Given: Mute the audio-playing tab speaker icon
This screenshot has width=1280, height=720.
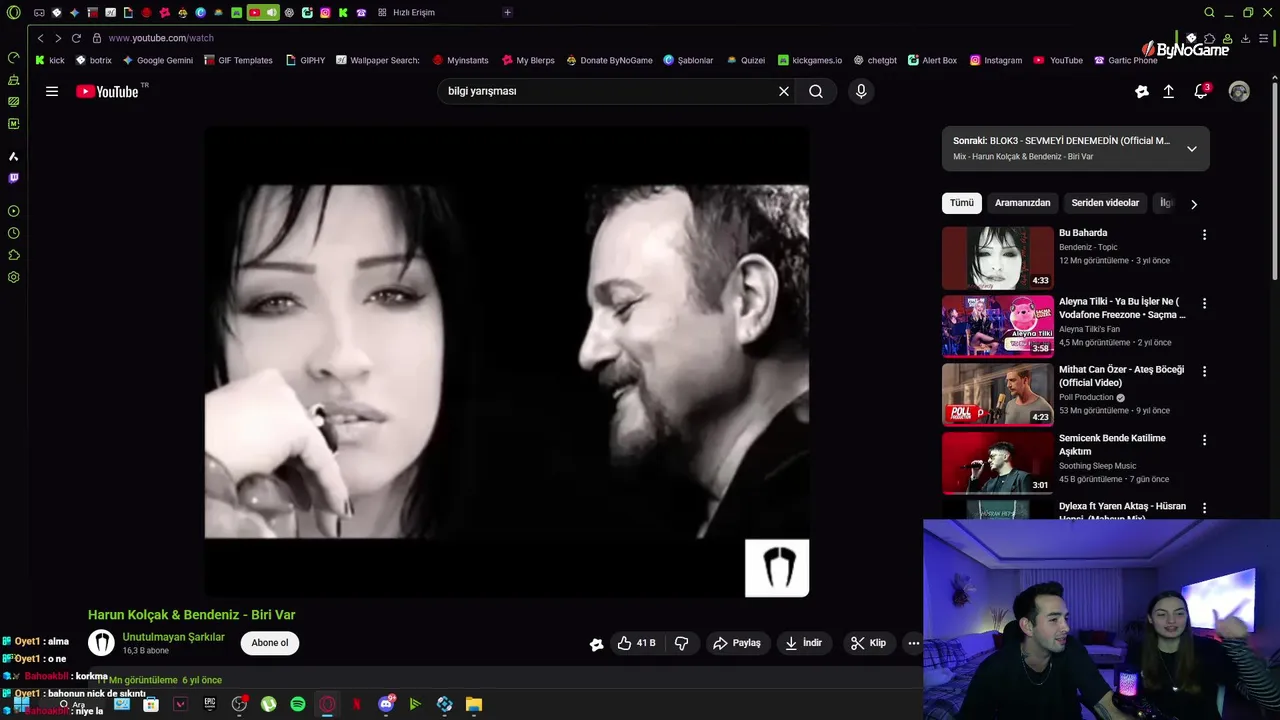Looking at the screenshot, I should coord(271,12).
